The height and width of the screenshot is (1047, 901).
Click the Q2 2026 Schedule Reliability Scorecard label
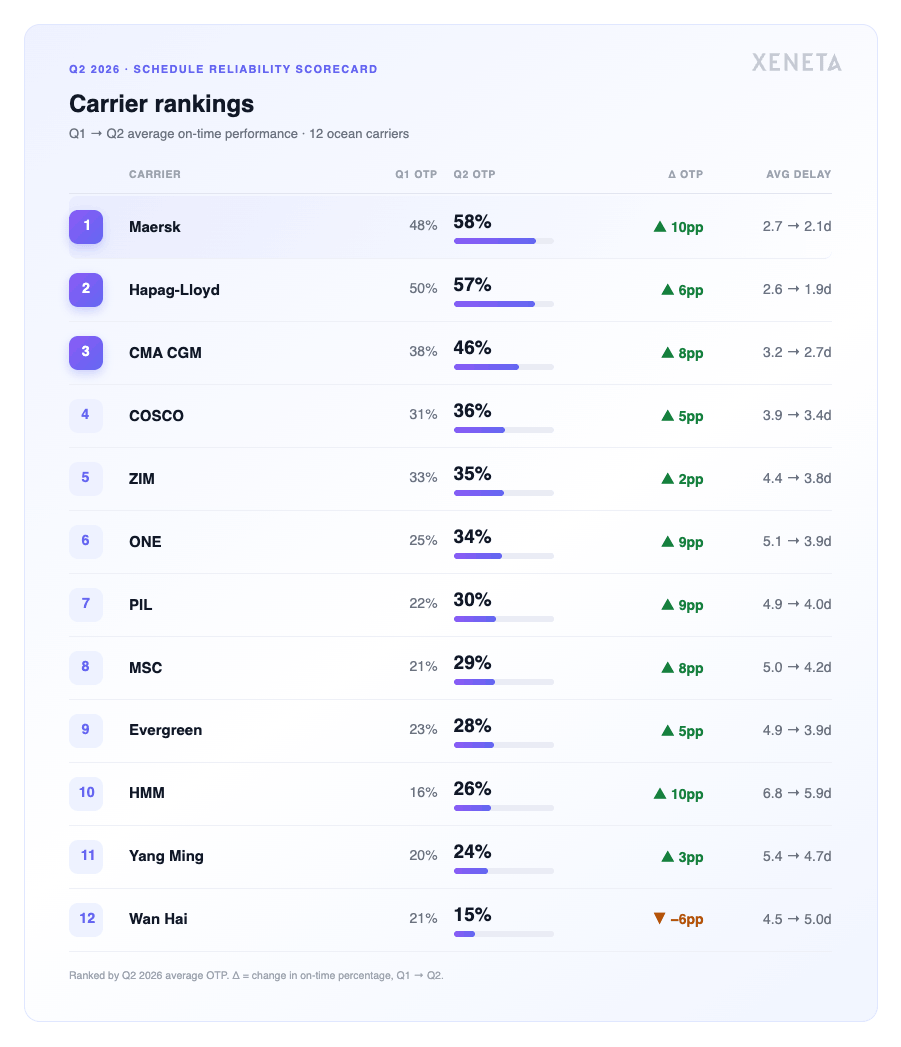pyautogui.click(x=223, y=69)
